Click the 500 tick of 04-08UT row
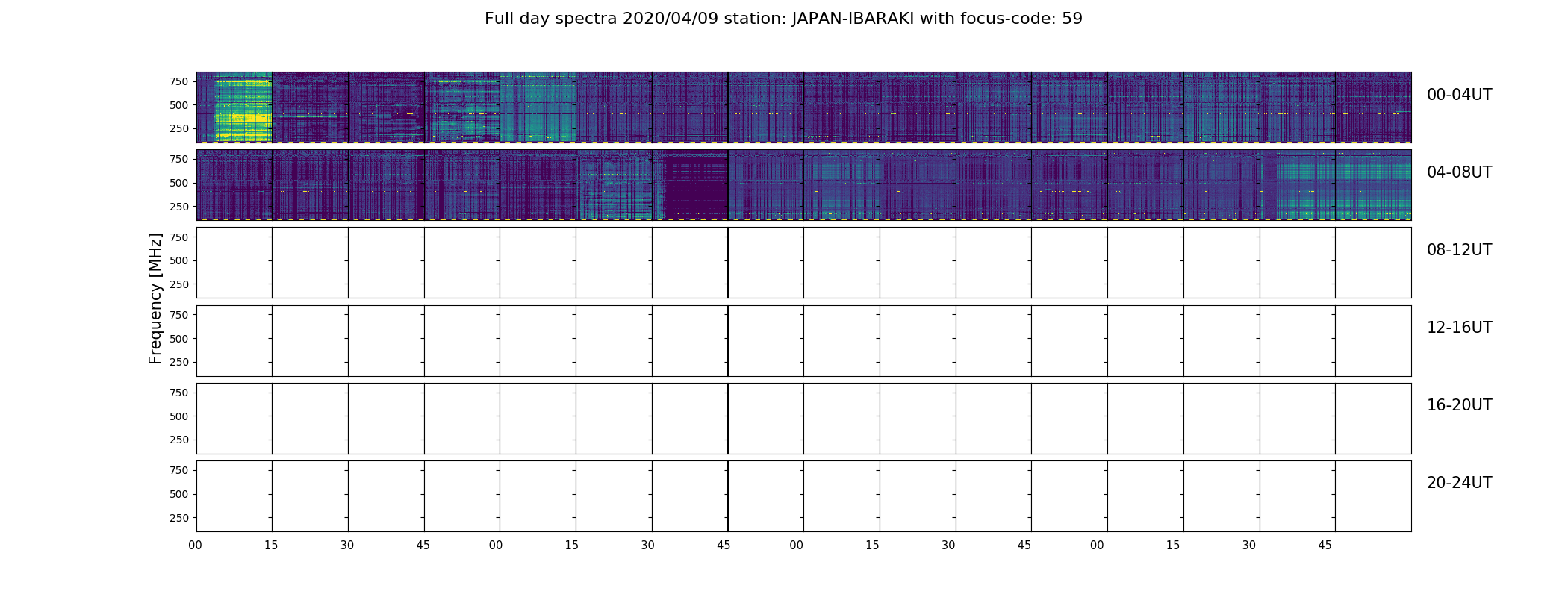1568x597 pixels. pos(179,183)
